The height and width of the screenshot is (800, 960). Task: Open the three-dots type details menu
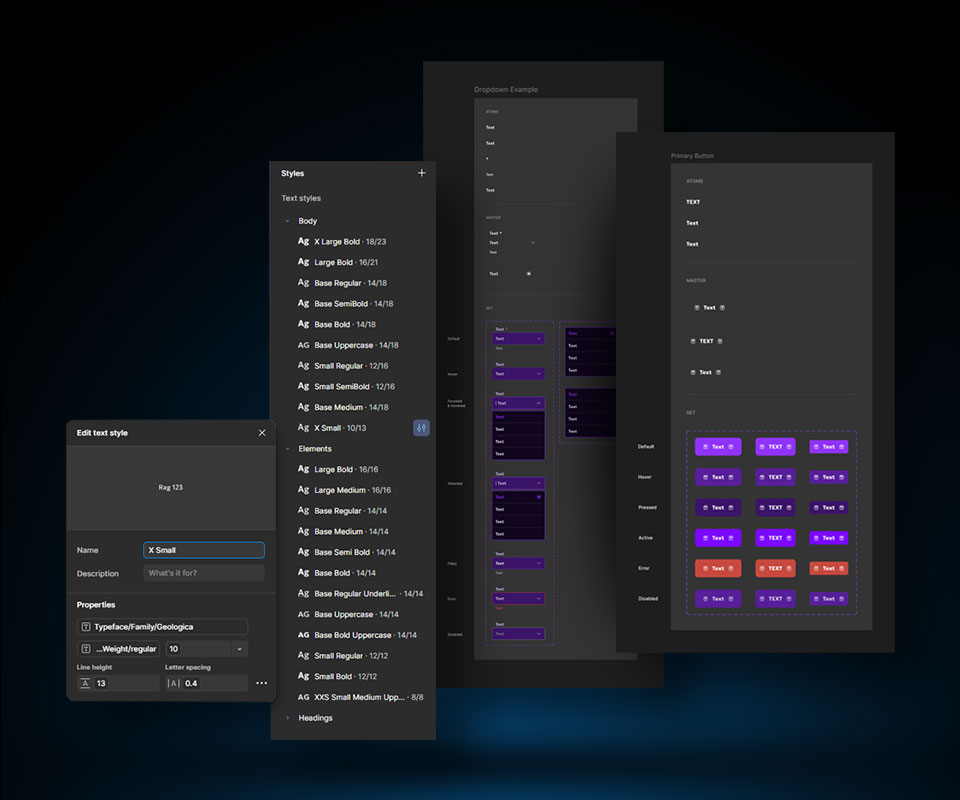coord(262,684)
